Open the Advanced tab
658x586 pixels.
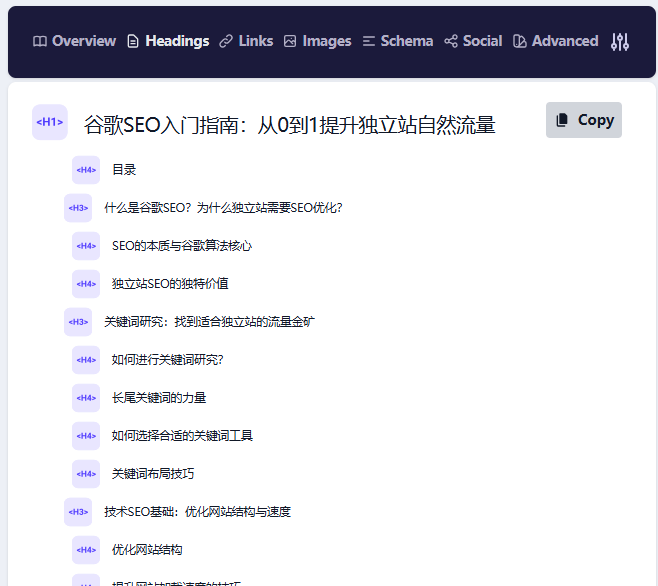coord(555,41)
